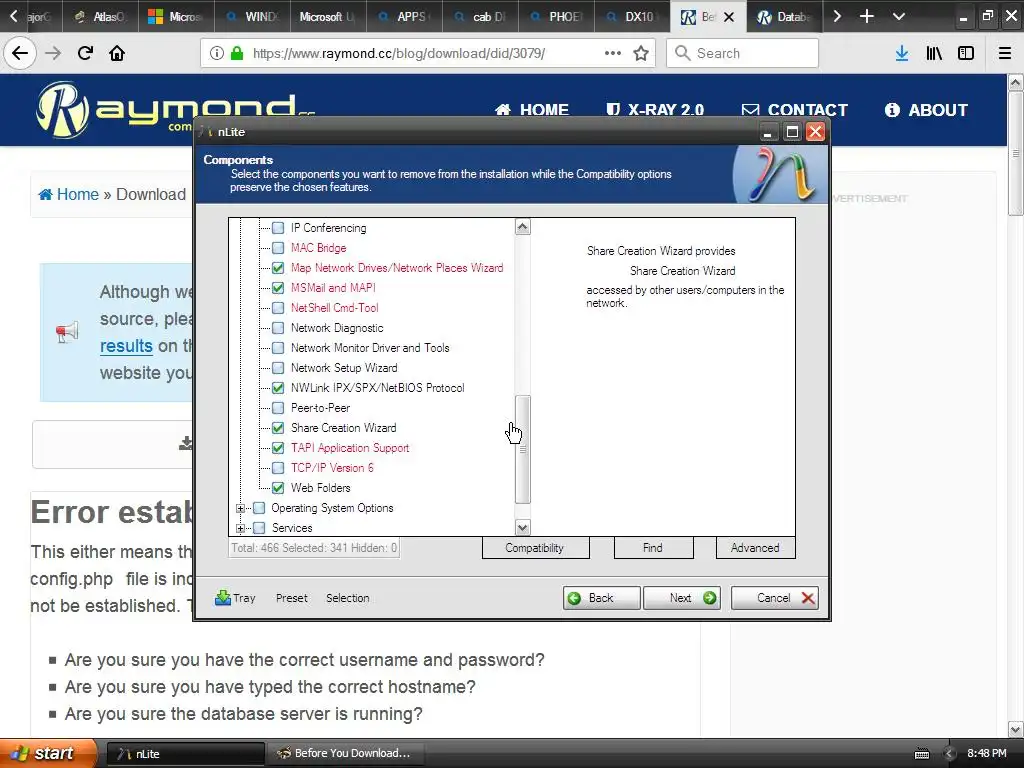Check the Operating System Options checkbox
The image size is (1024, 768).
pyautogui.click(x=259, y=508)
